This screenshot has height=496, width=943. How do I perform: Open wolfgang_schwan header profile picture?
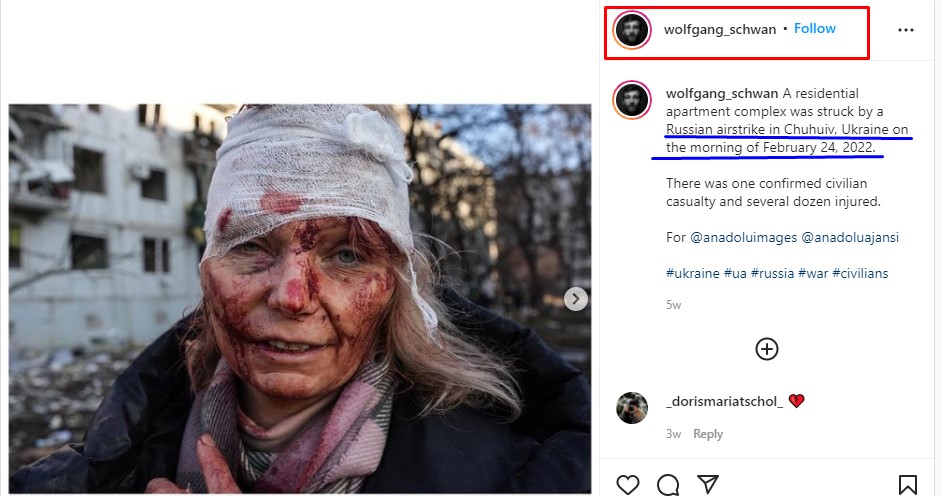(x=632, y=30)
